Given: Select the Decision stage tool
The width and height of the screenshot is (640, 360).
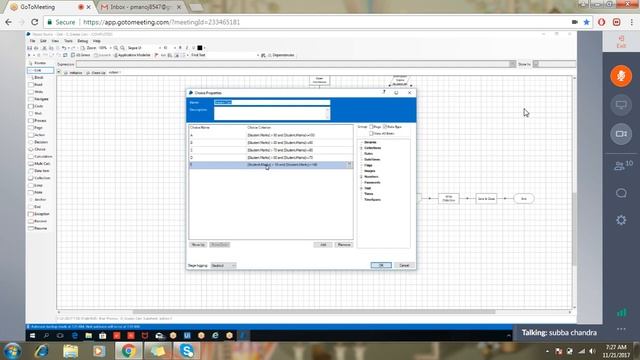Looking at the screenshot, I should (x=38, y=142).
